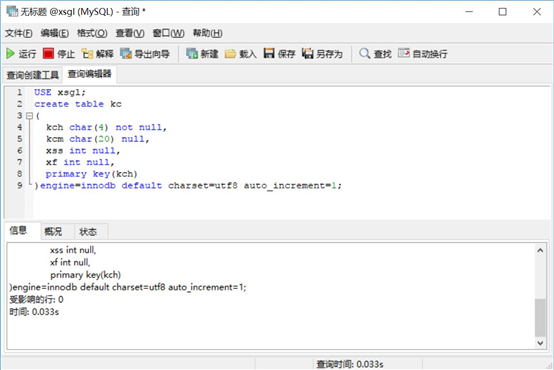Click '时间: 0.033s' message
The height and width of the screenshot is (370, 554).
(x=34, y=312)
